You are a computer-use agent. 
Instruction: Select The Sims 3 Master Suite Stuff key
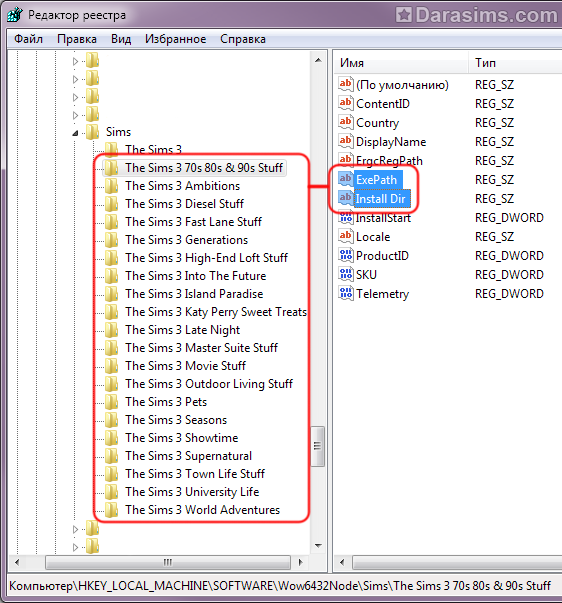[x=202, y=348]
